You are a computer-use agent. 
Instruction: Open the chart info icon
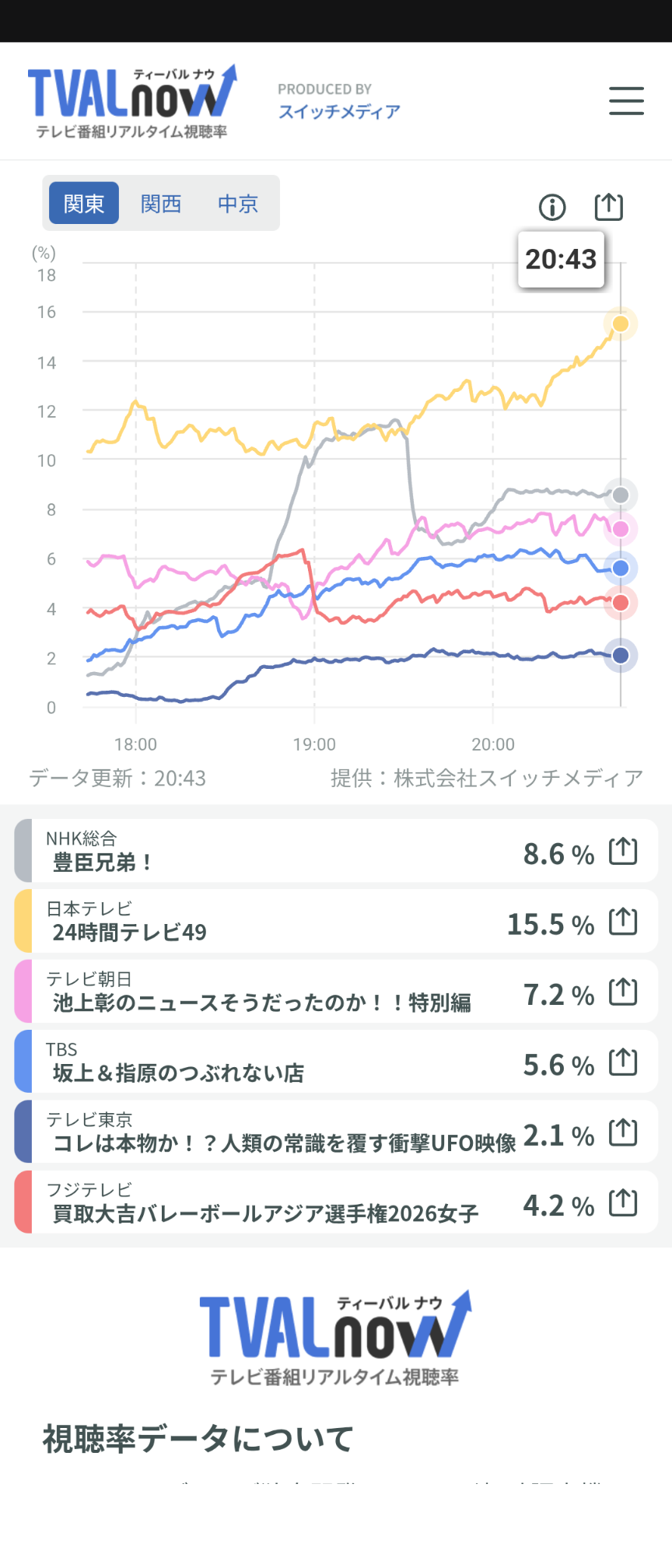pos(552,207)
